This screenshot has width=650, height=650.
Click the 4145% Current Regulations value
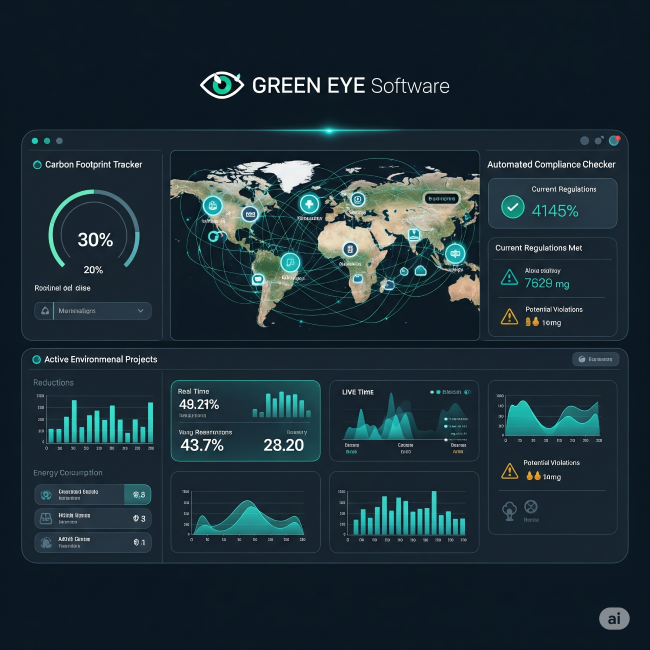pyautogui.click(x=555, y=211)
